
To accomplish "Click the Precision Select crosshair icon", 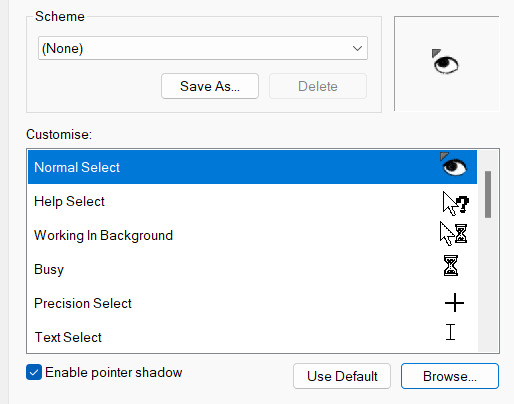I will coord(454,303).
